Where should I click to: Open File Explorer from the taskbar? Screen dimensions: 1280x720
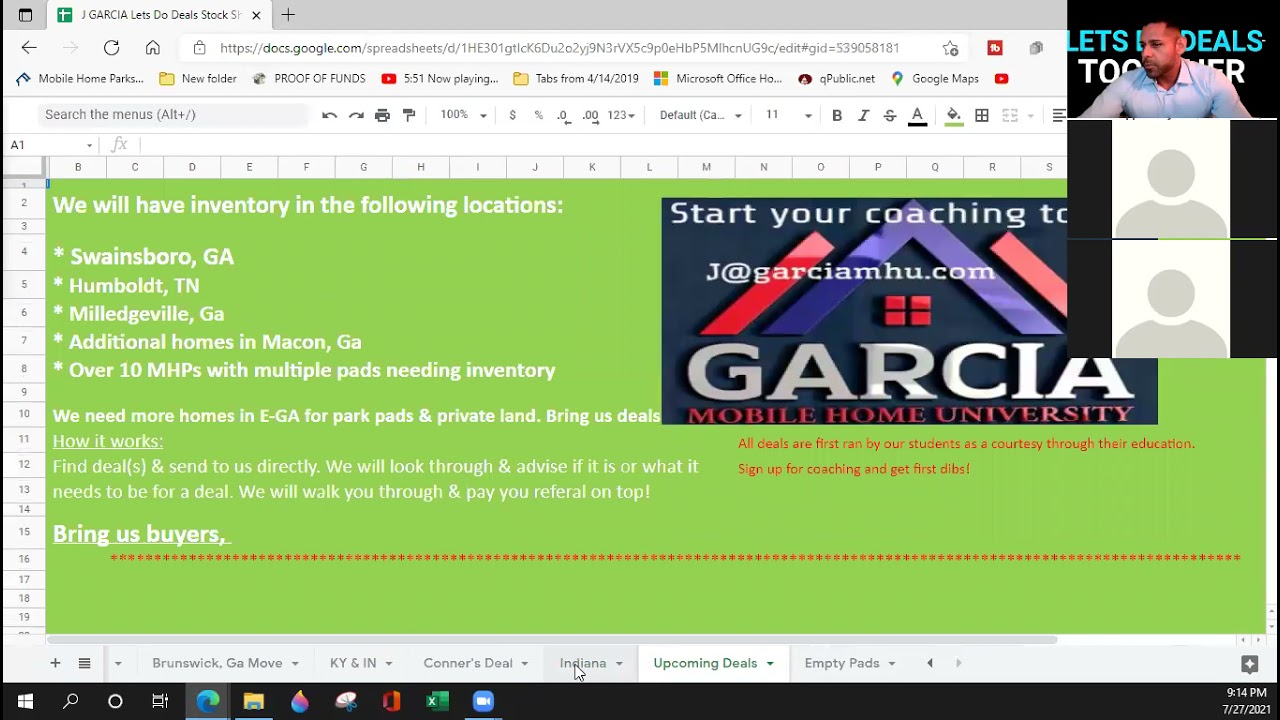pyautogui.click(x=253, y=701)
